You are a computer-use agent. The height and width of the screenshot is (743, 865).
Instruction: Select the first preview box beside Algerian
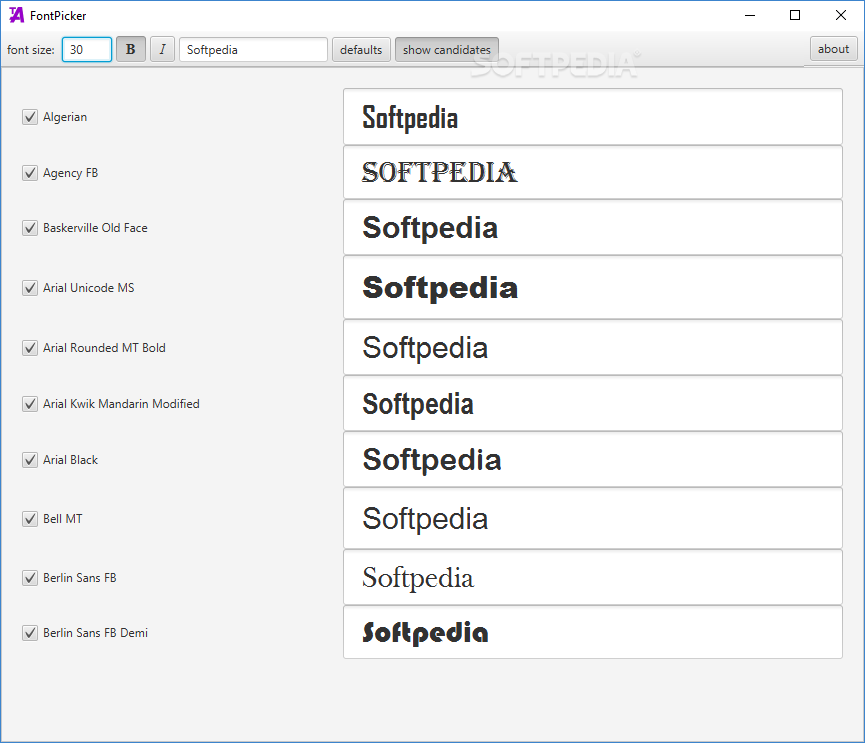pos(593,117)
